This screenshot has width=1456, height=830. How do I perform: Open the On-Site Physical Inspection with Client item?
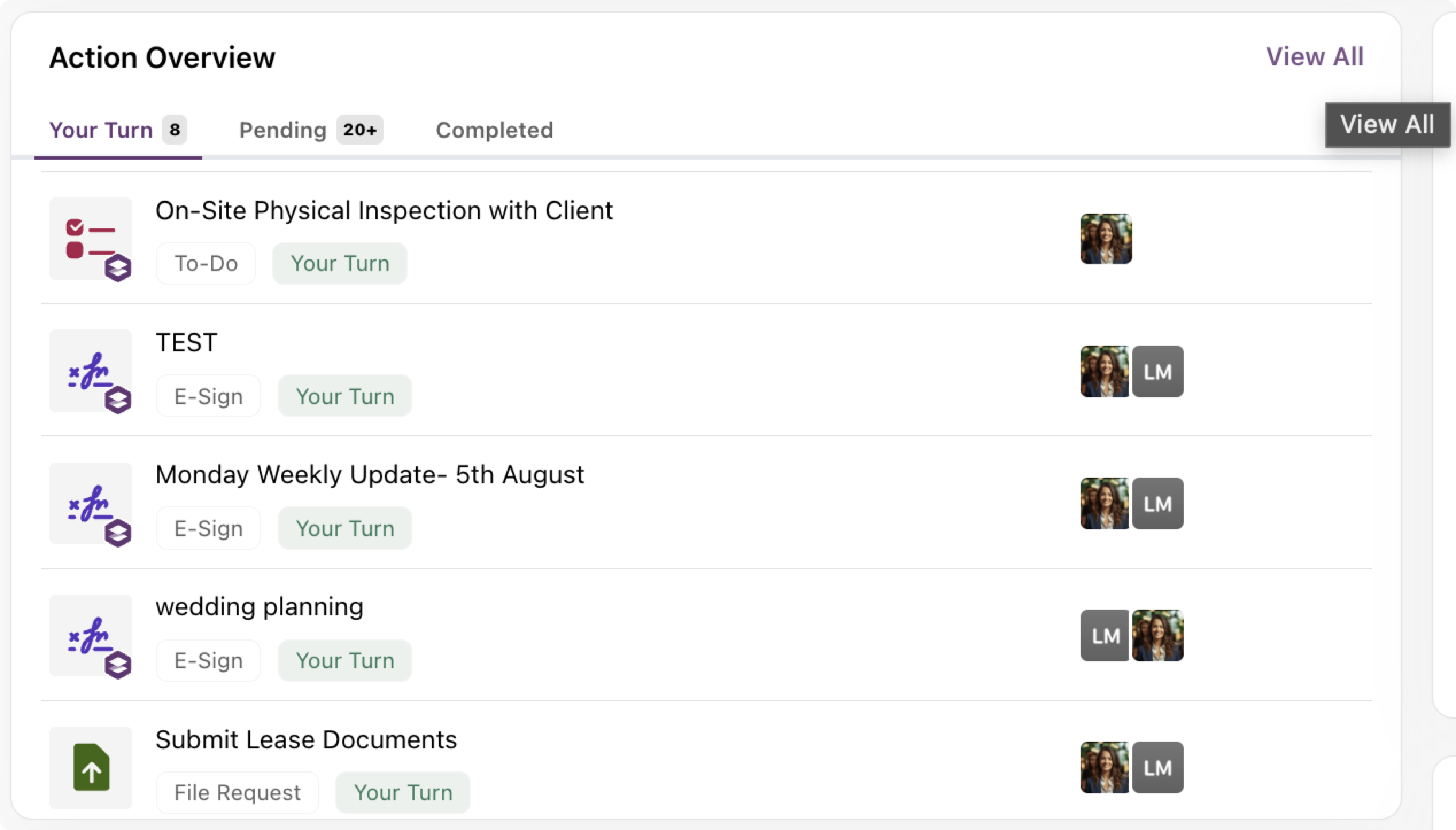(384, 211)
